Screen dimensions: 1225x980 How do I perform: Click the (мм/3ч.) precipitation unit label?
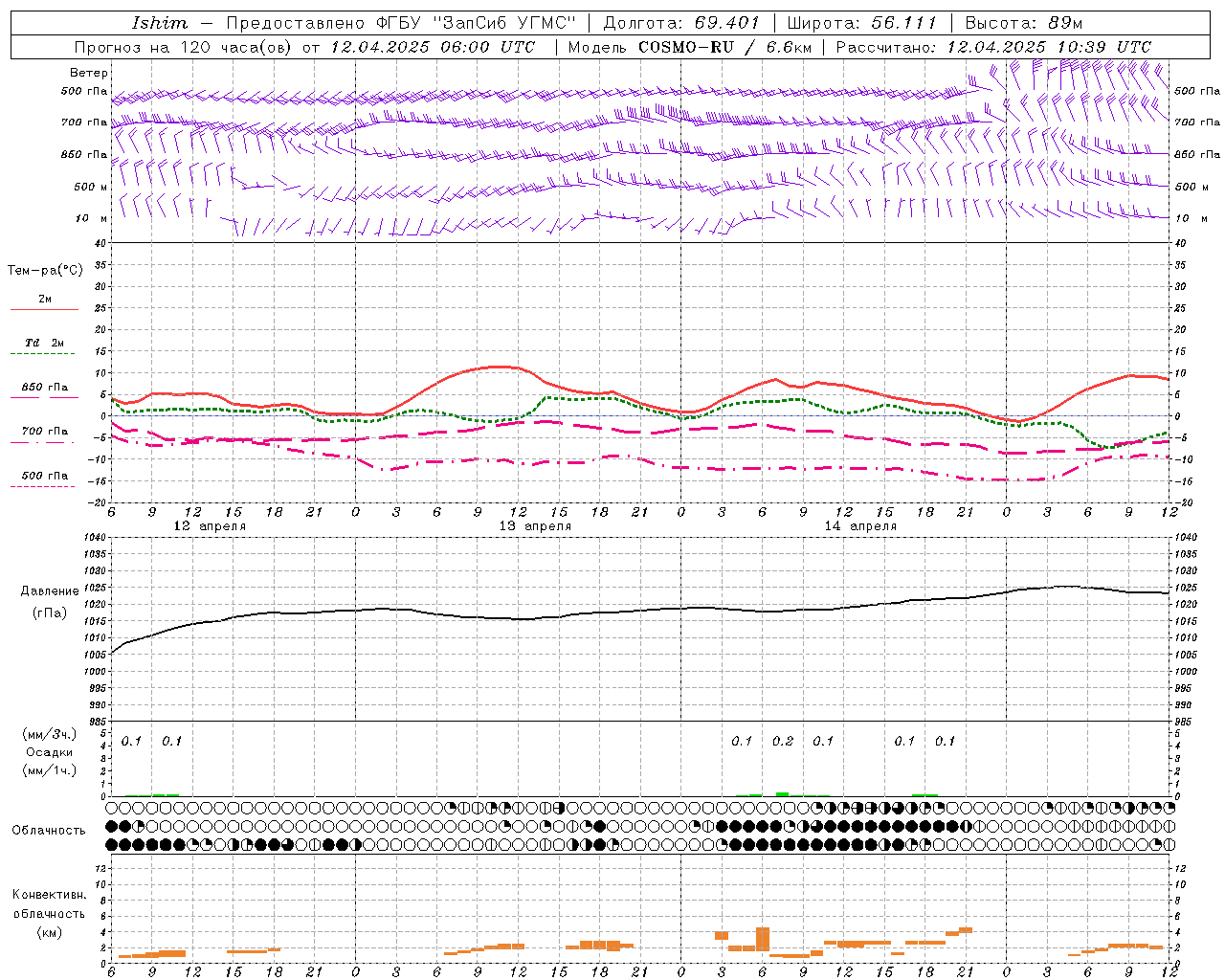[50, 734]
